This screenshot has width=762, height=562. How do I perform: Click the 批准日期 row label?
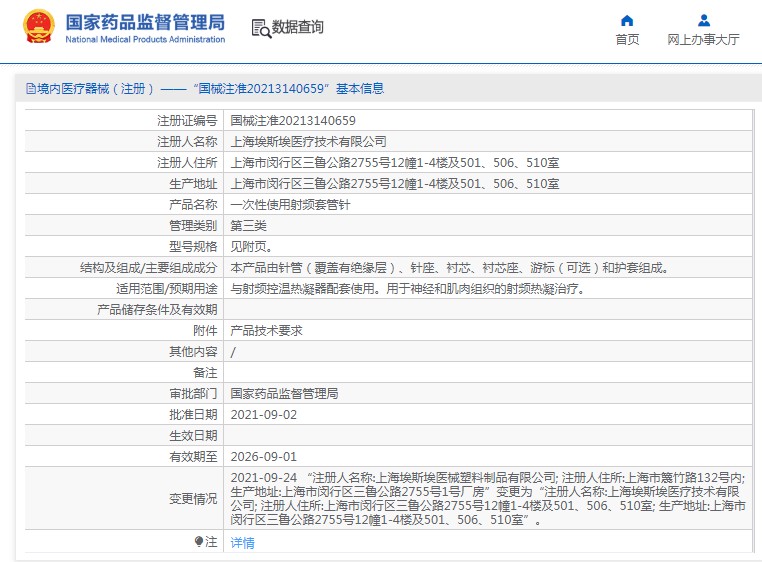tap(193, 415)
